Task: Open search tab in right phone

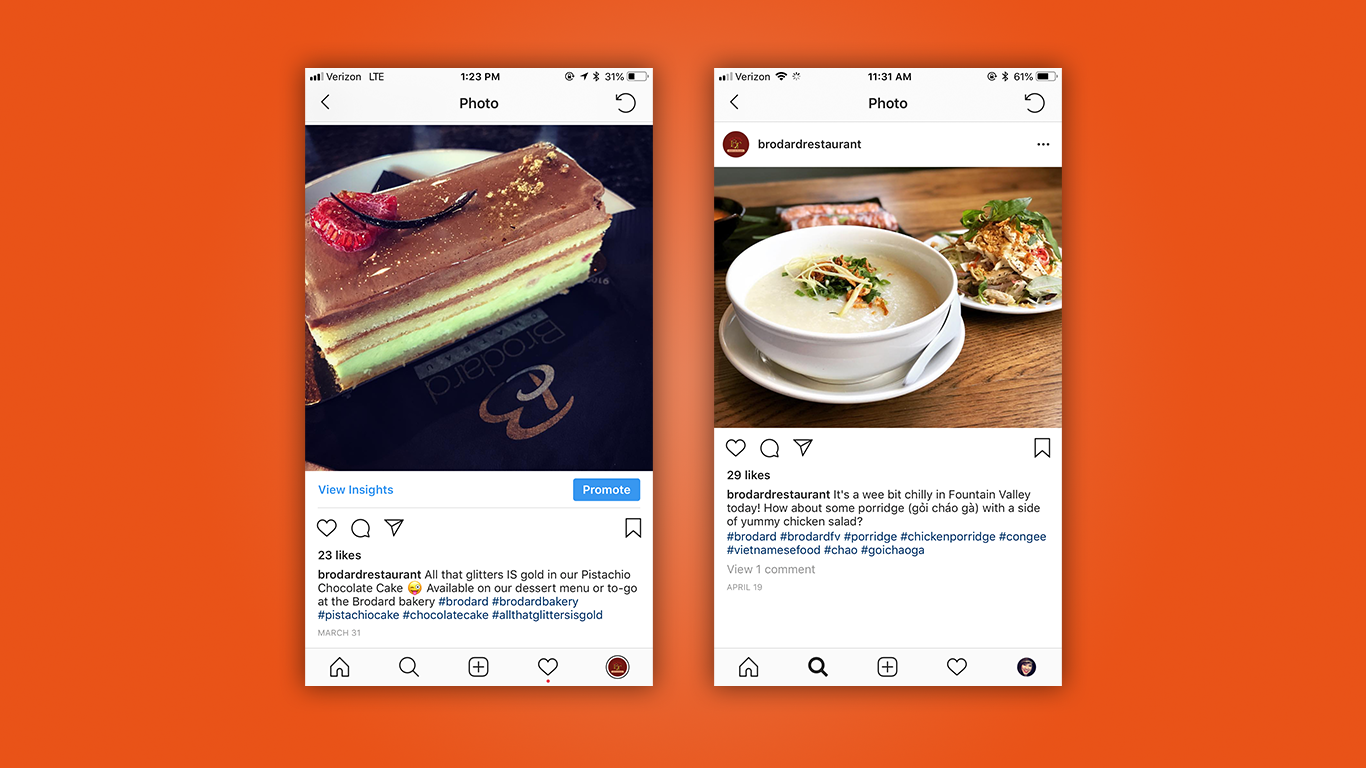Action: click(818, 667)
